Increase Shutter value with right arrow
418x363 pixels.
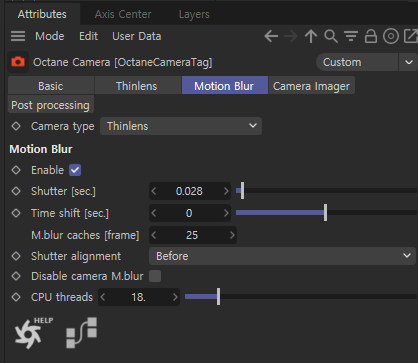coord(226,191)
